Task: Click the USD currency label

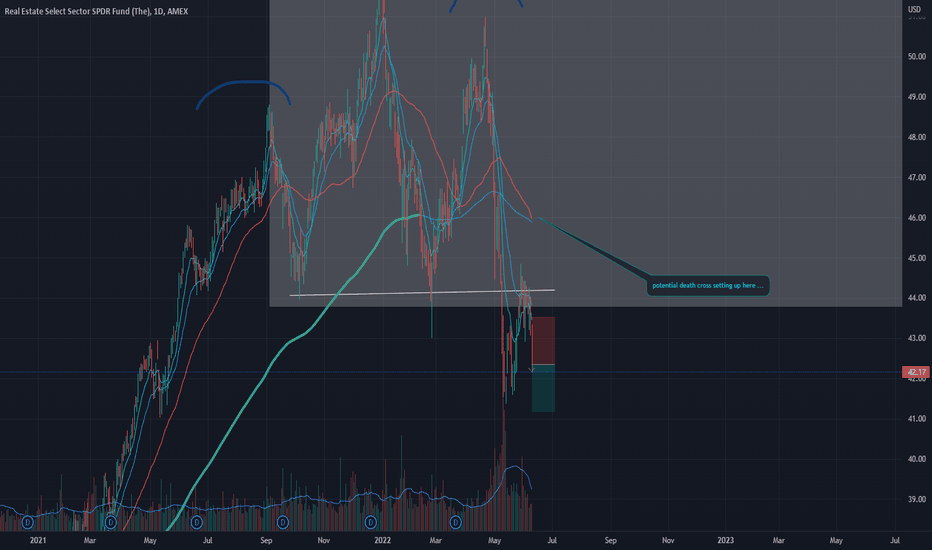Action: (x=914, y=10)
